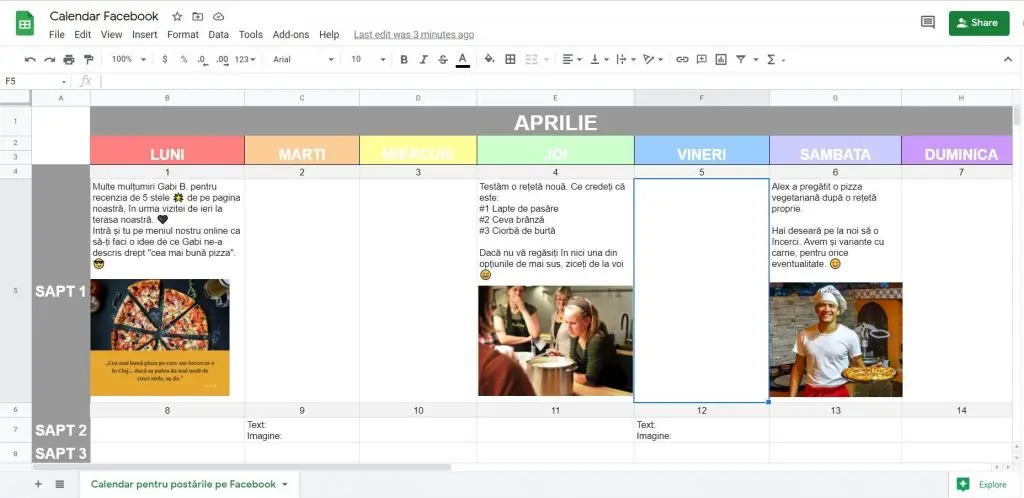Open the View menu
1024x498 pixels.
[x=112, y=35]
